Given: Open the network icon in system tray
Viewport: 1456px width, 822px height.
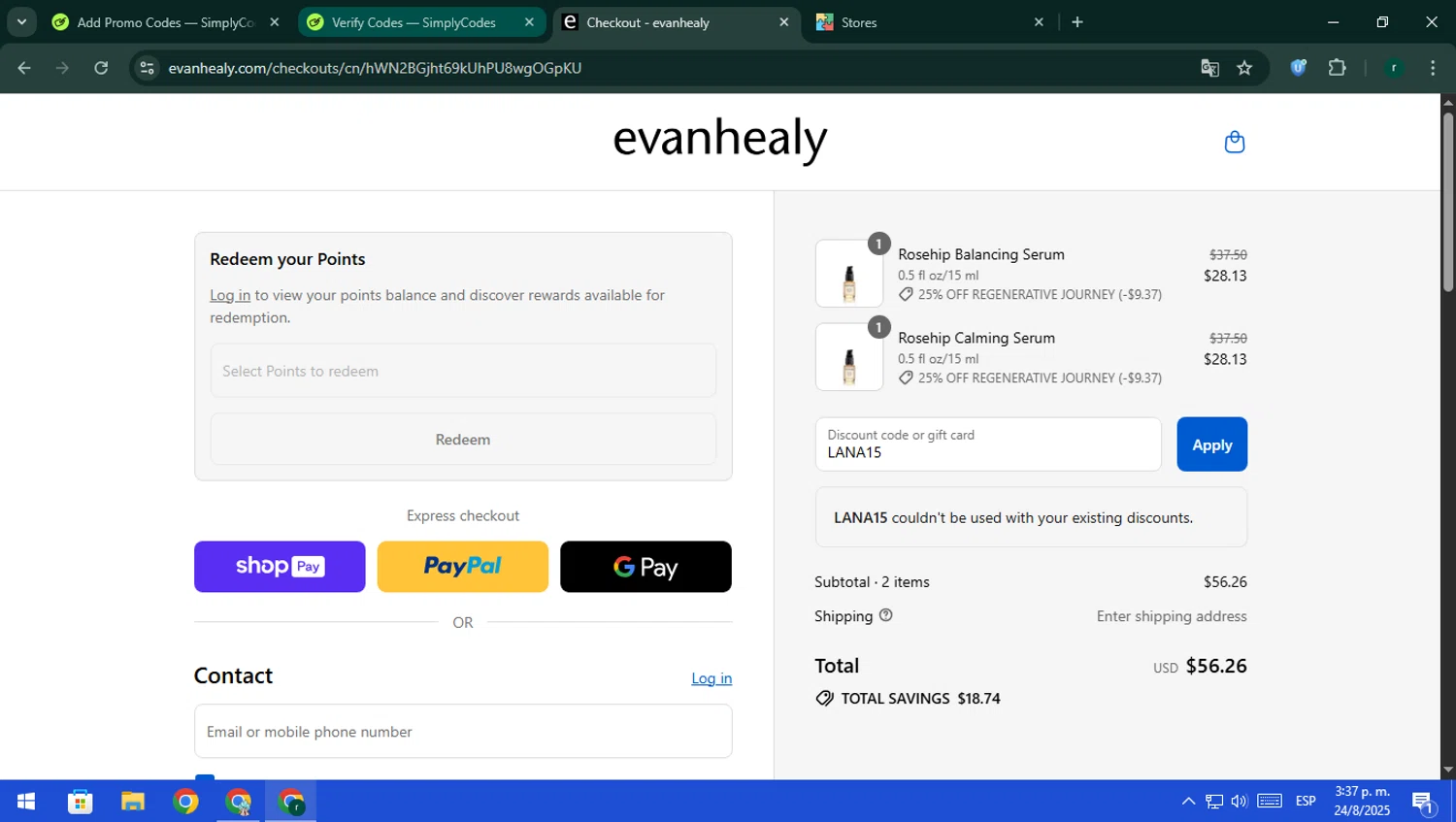Looking at the screenshot, I should tap(1214, 802).
